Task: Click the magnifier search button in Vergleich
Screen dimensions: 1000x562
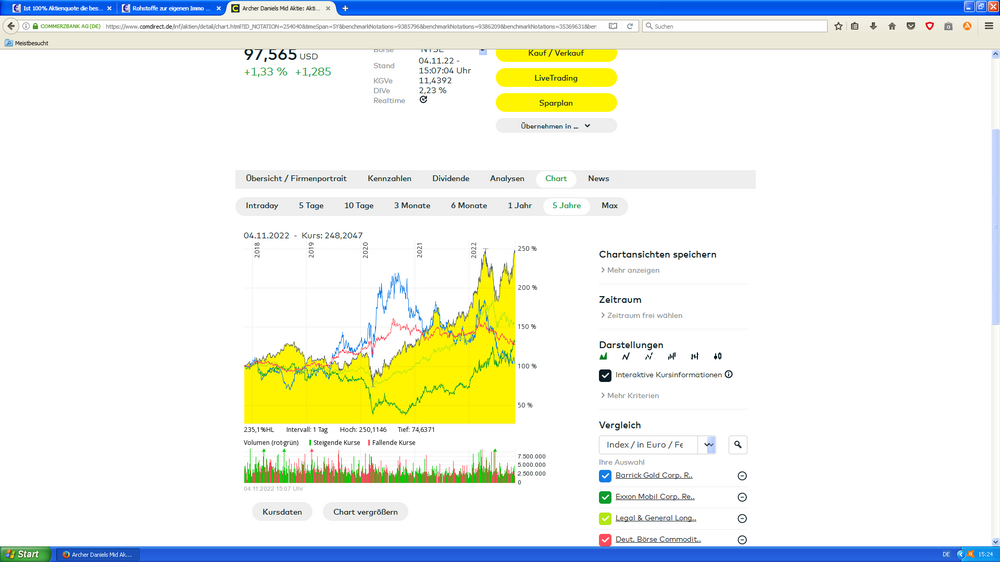Action: (x=737, y=445)
